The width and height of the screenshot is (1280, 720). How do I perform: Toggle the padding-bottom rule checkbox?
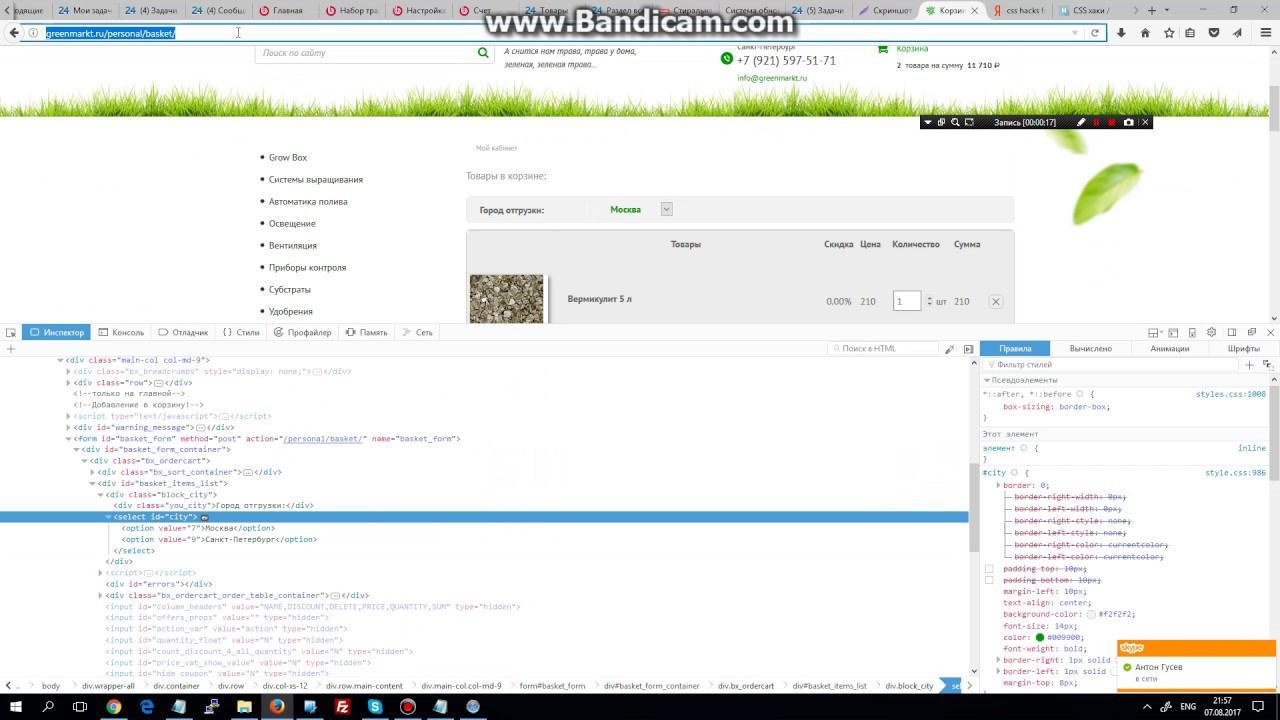(x=989, y=580)
